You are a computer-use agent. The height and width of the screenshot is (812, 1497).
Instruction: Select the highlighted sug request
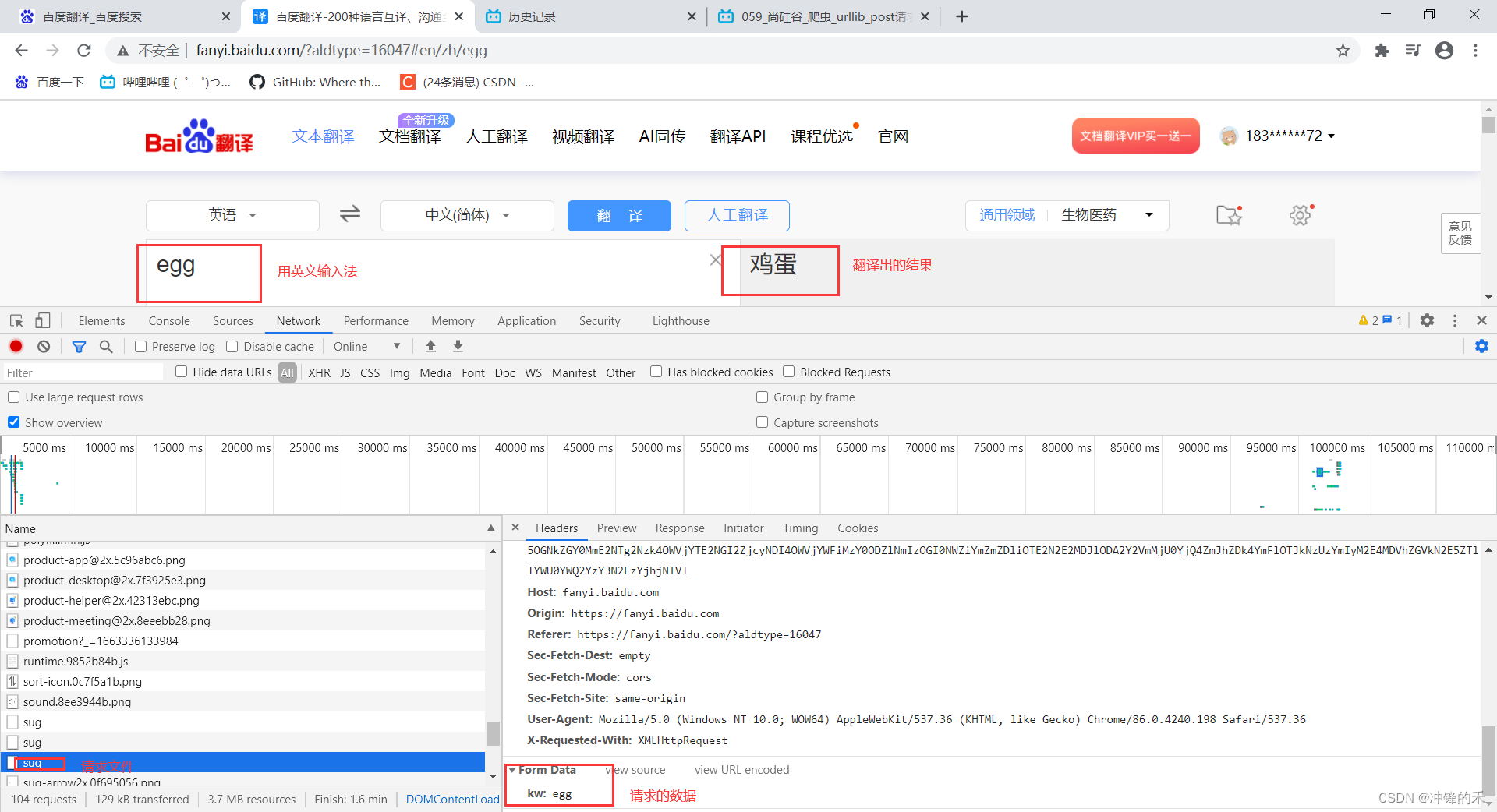(x=34, y=763)
